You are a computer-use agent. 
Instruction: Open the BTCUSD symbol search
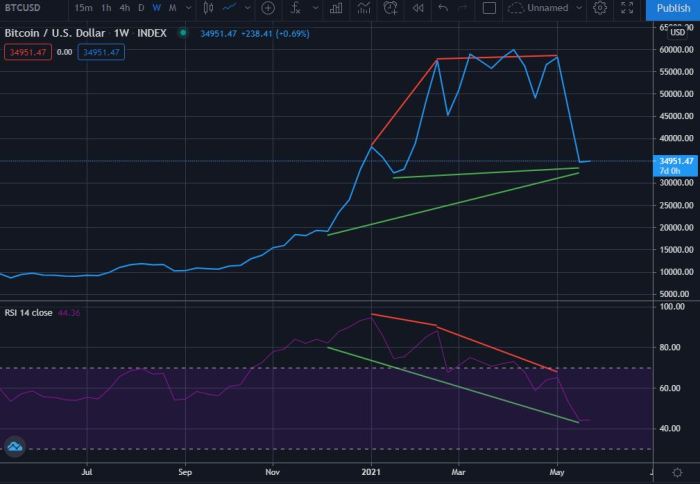click(x=23, y=8)
